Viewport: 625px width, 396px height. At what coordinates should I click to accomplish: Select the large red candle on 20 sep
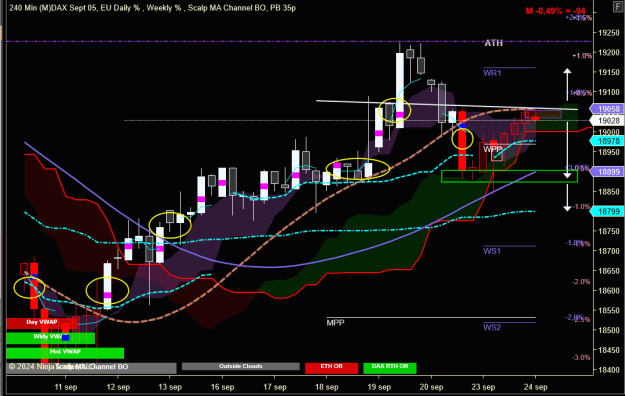462,140
